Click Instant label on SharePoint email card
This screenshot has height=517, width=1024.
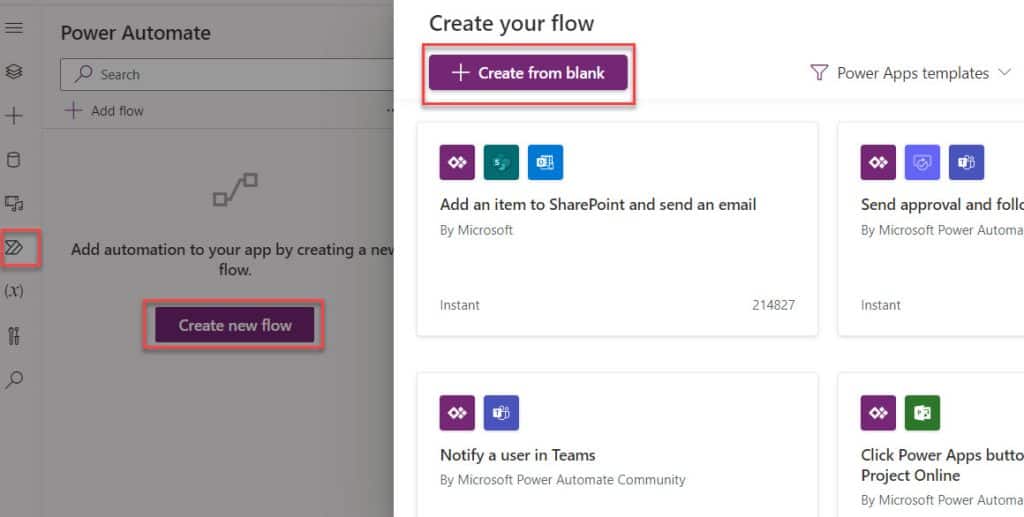(x=460, y=305)
